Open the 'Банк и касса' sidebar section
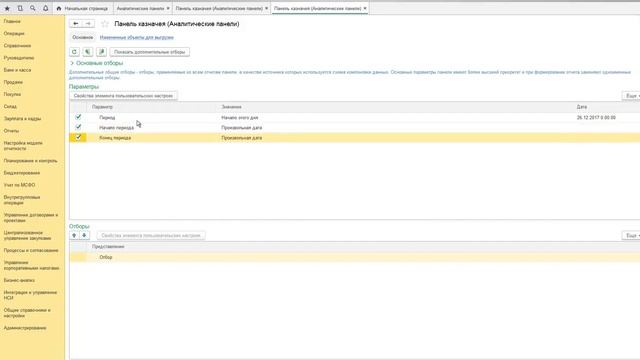Image resolution: width=640 pixels, height=360 pixels. tap(17, 70)
